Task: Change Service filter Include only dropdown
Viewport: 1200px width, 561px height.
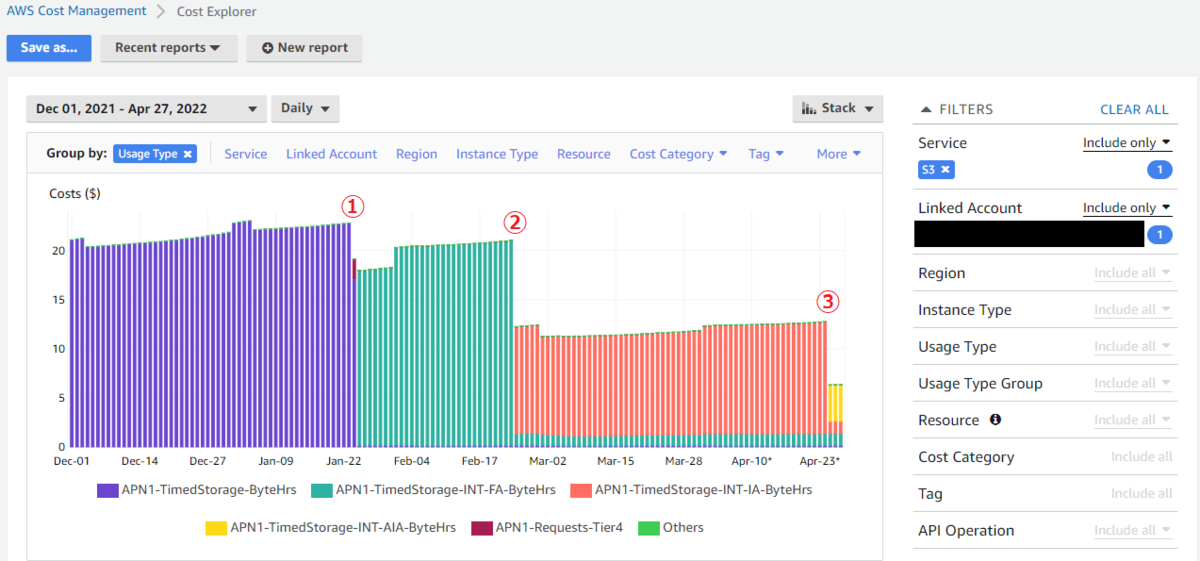Action: tap(1127, 143)
